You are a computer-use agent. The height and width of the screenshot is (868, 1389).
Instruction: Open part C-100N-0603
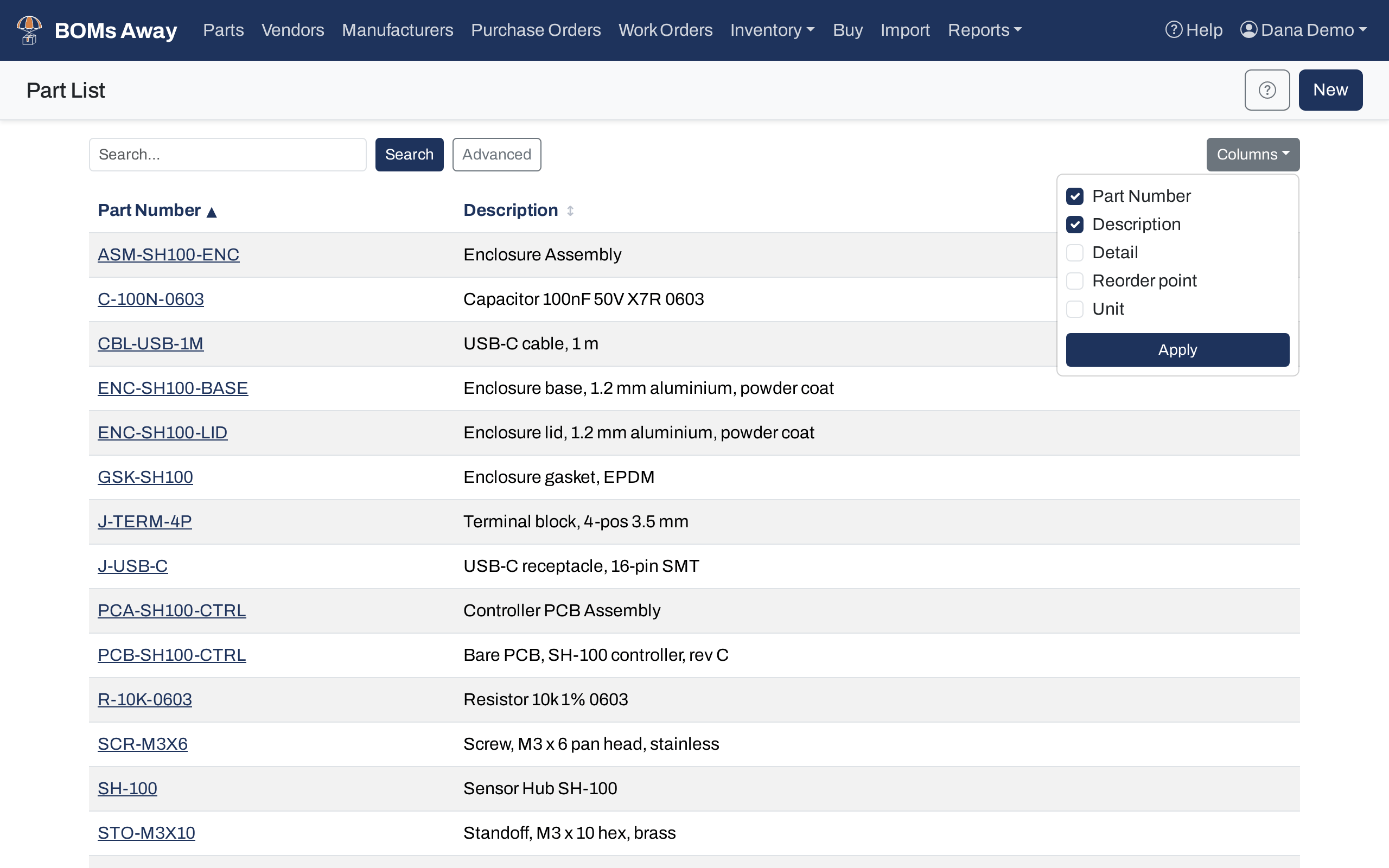(x=150, y=299)
